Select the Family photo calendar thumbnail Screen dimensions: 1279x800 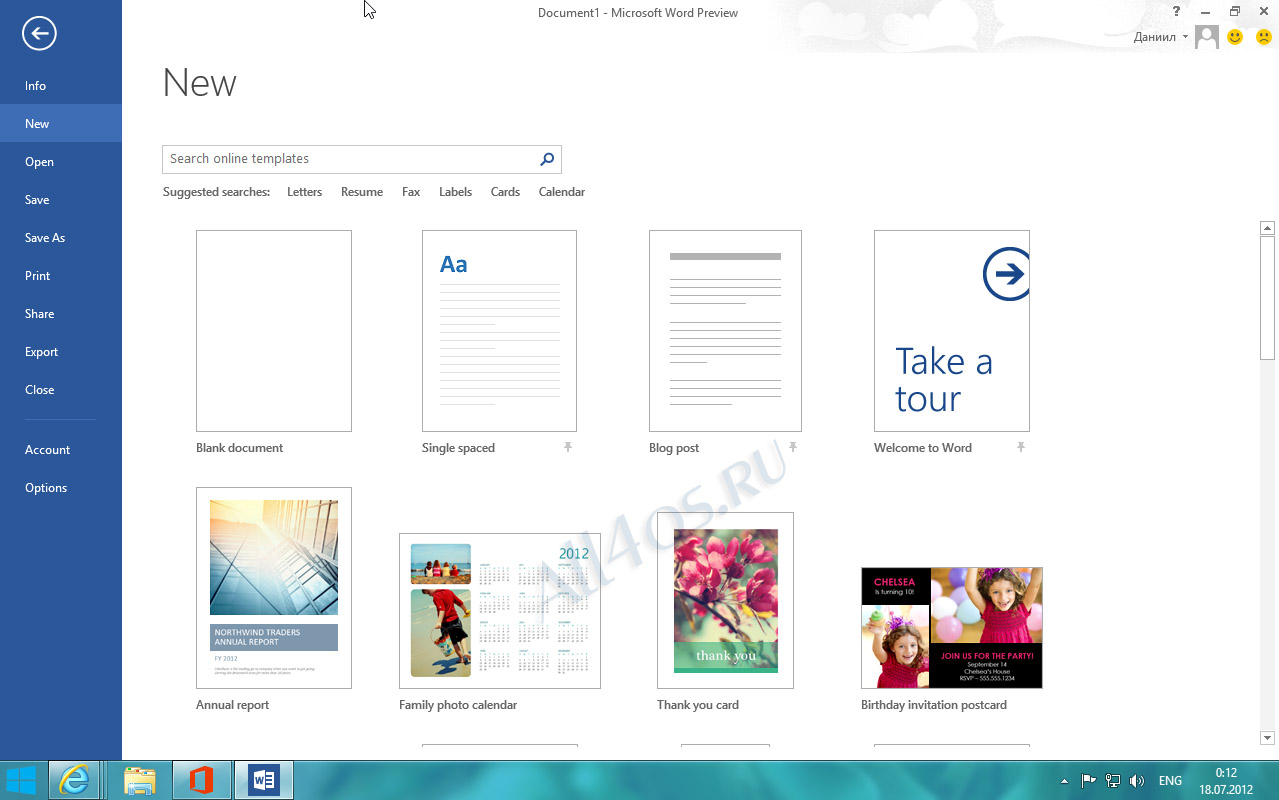[500, 611]
